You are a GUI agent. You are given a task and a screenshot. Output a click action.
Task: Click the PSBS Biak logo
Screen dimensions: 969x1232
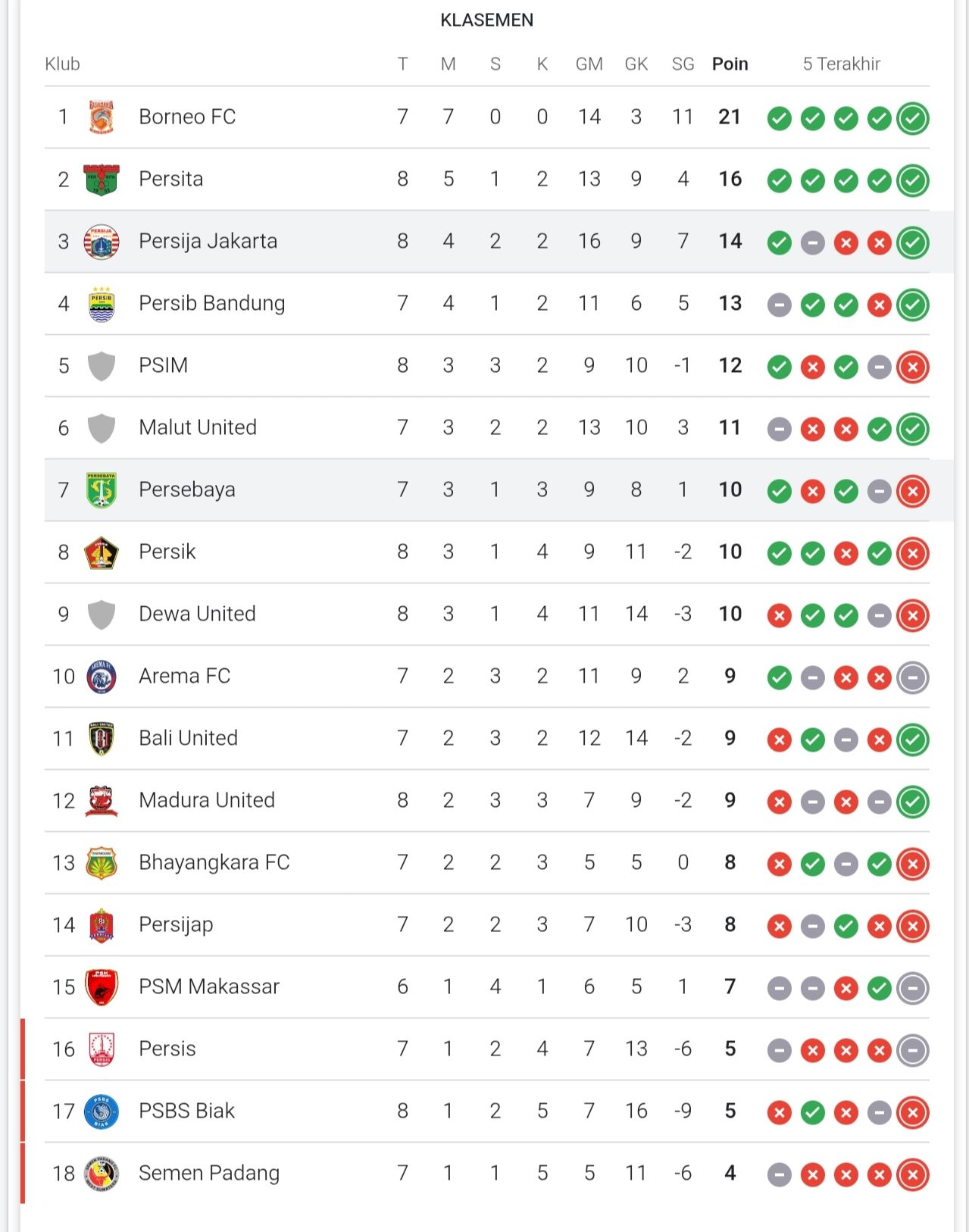point(101,1112)
